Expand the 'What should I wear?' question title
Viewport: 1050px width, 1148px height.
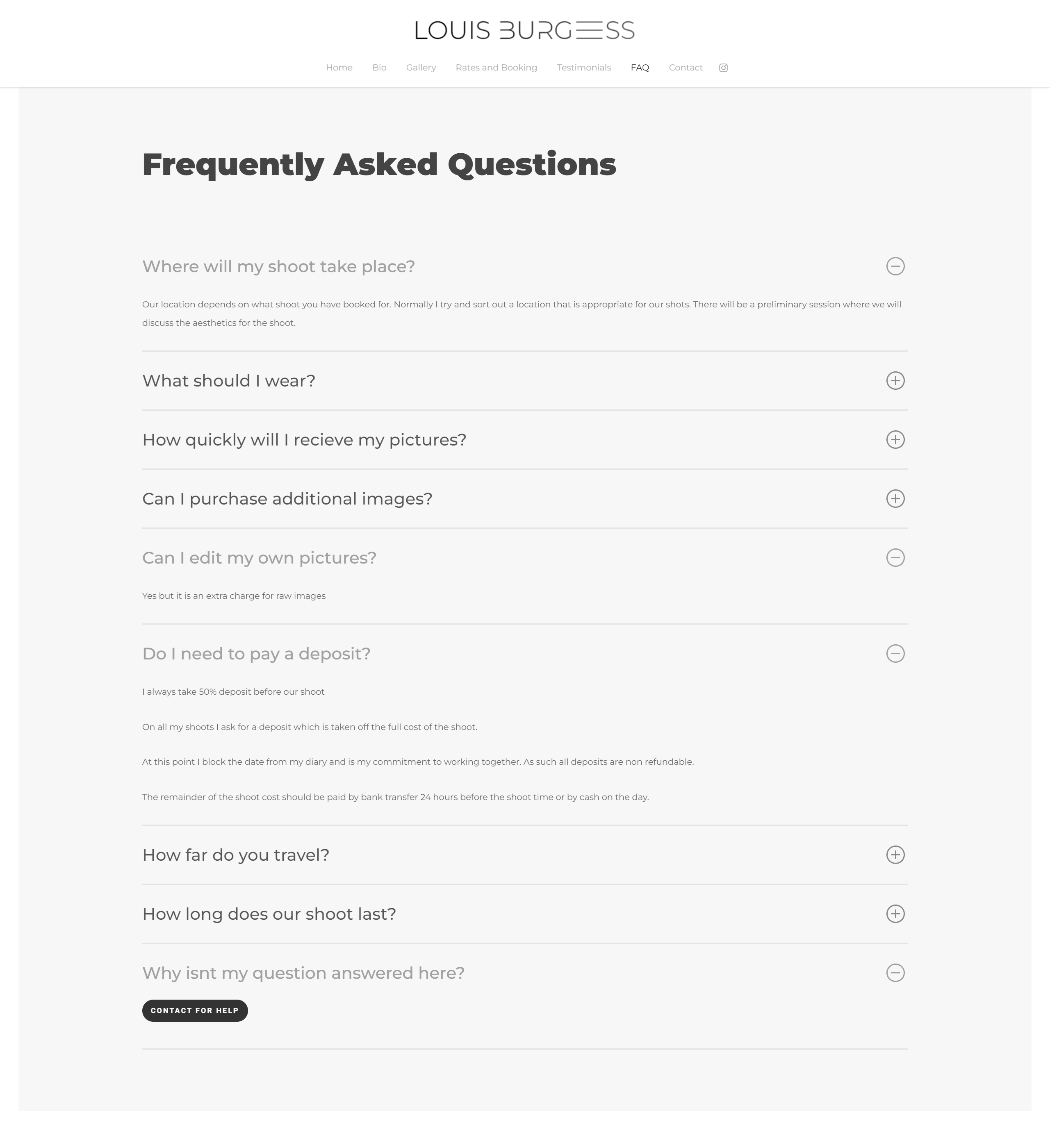(228, 381)
